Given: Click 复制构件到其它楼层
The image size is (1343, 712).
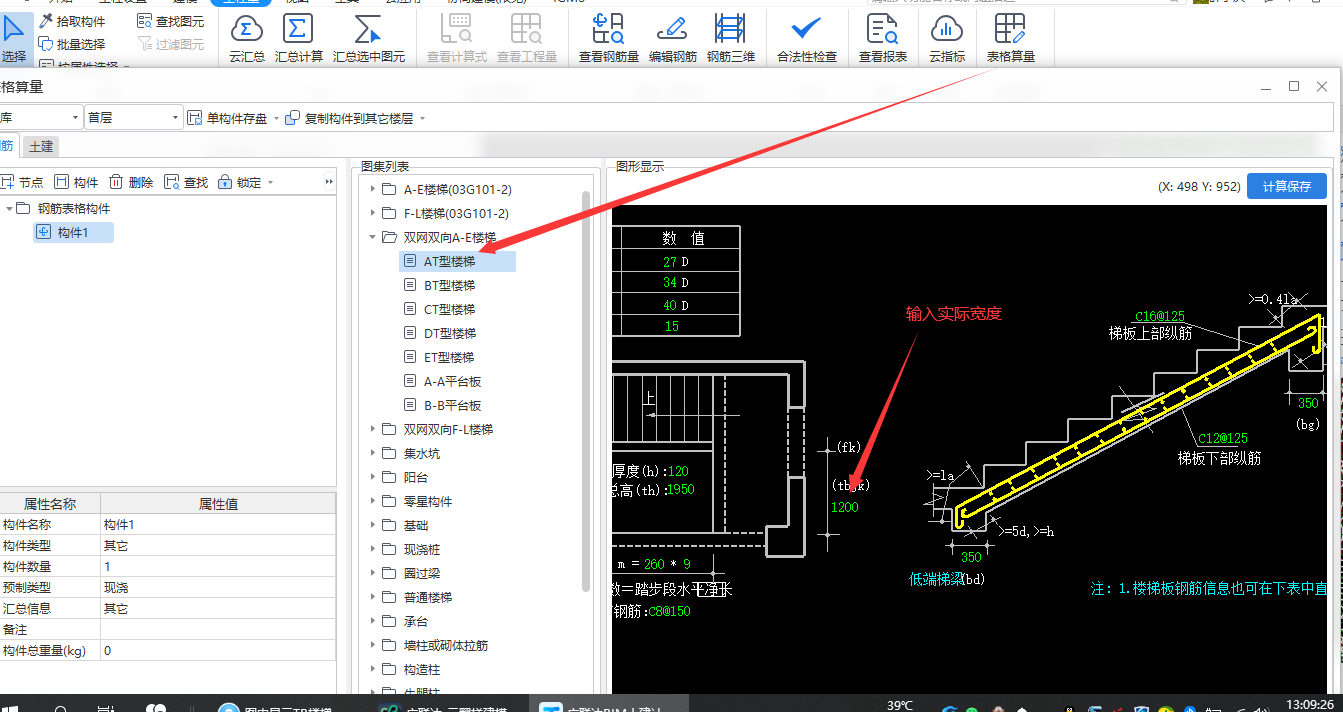Looking at the screenshot, I should pyautogui.click(x=350, y=118).
